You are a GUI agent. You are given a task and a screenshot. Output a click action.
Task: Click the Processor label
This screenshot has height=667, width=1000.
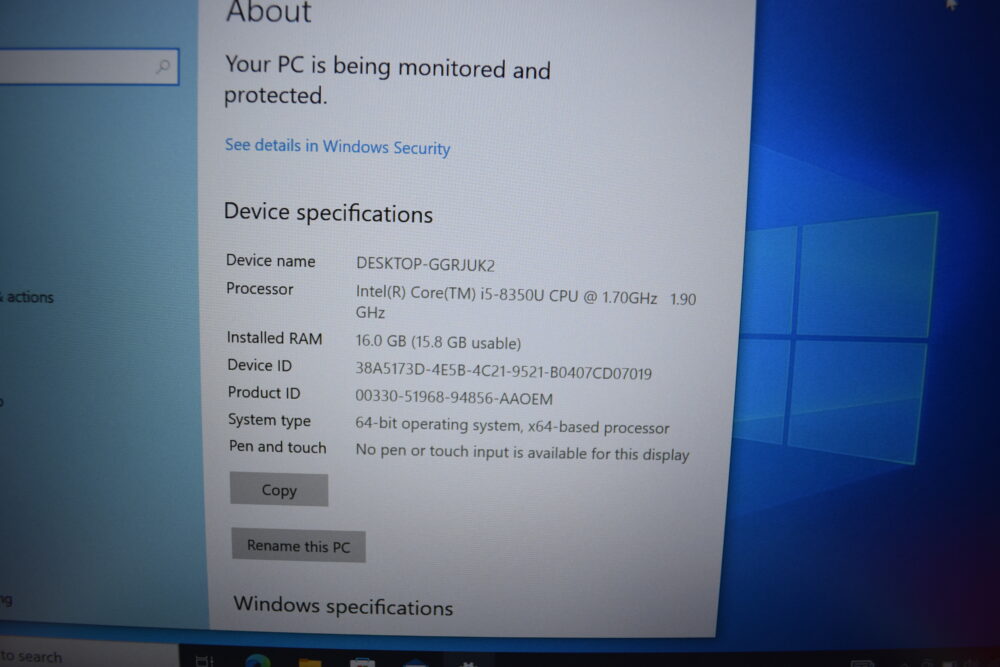260,289
